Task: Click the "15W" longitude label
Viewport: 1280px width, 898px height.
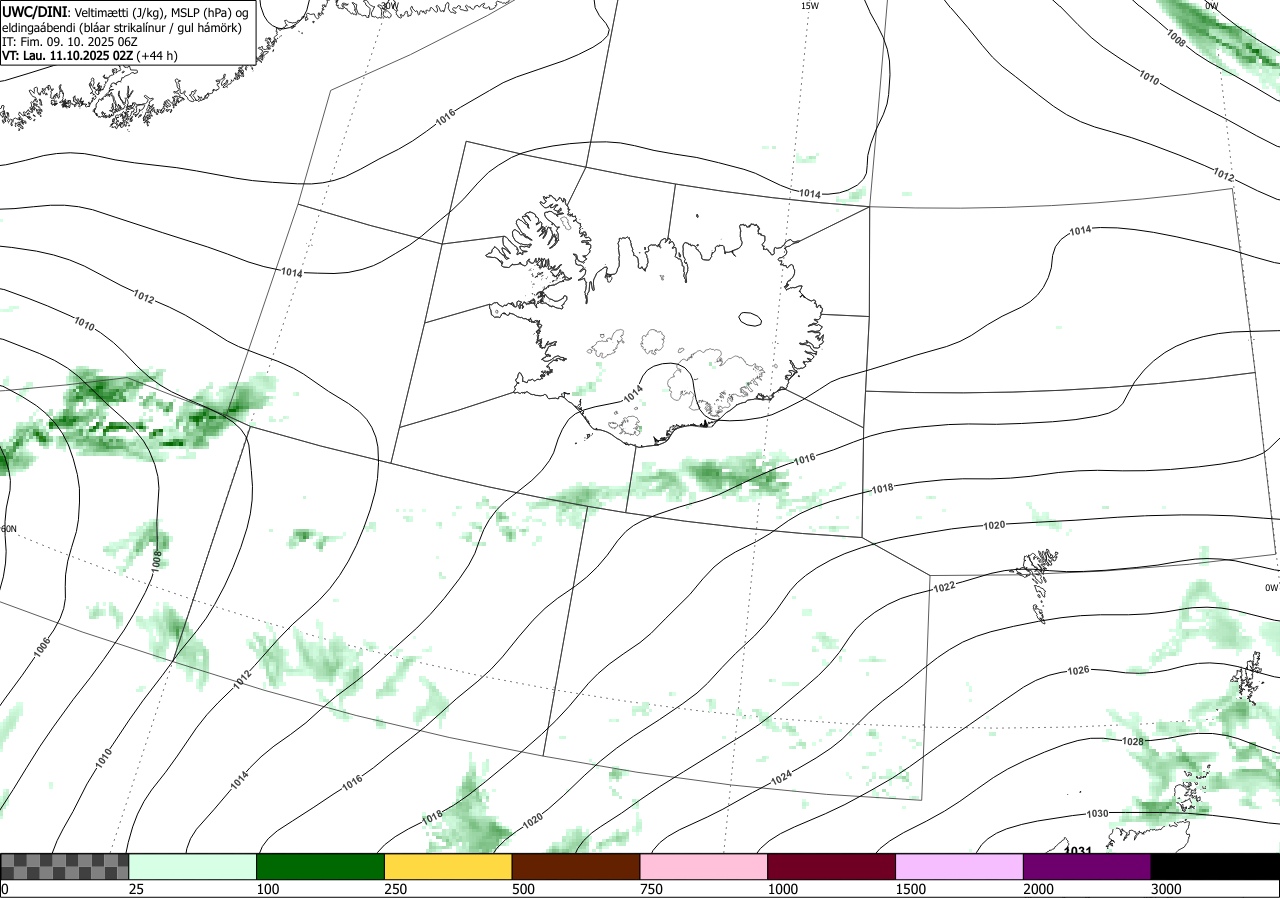Action: click(810, 6)
